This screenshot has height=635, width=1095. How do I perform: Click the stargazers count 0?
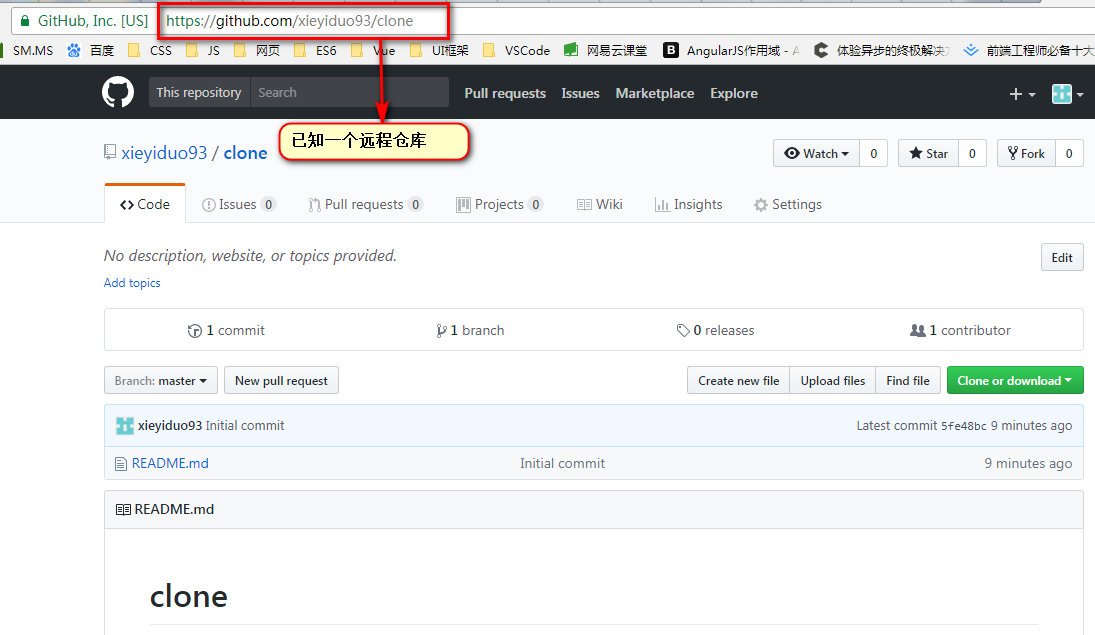(972, 154)
